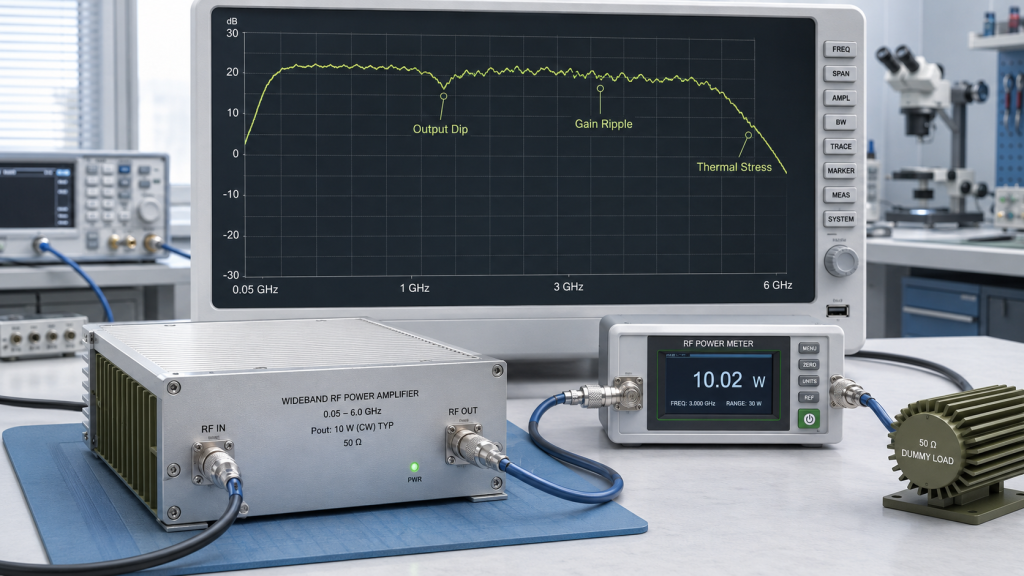Click the REF button on power meter

(x=808, y=397)
